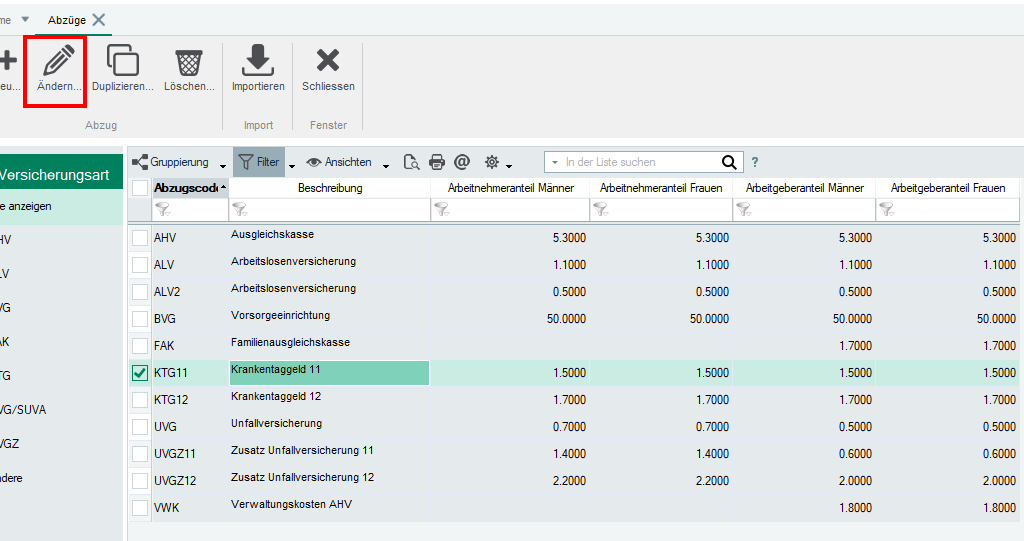This screenshot has width=1024, height=541.
Task: Click the 'In der Liste suchen' field
Action: [x=640, y=162]
